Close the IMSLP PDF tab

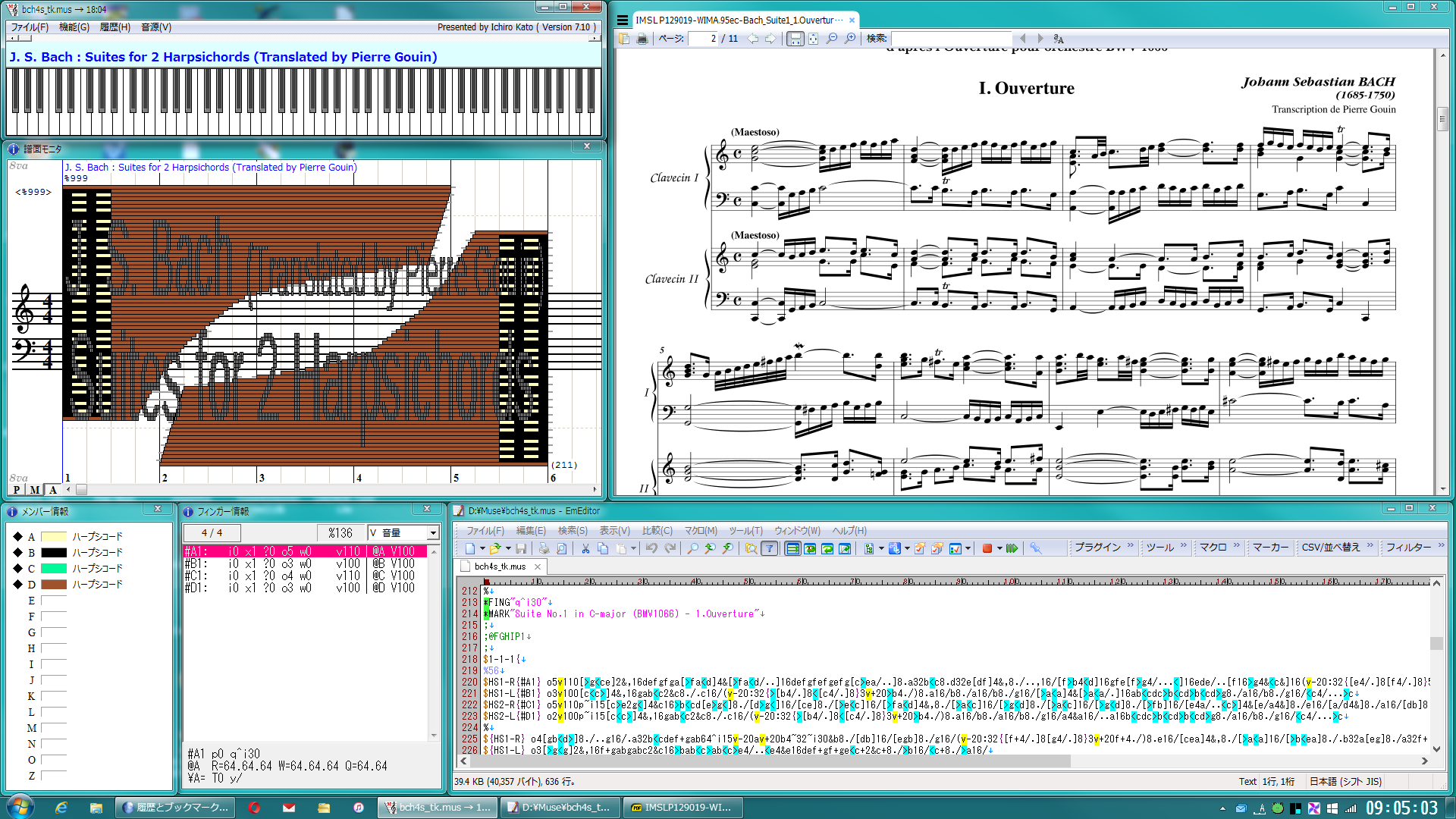[852, 20]
